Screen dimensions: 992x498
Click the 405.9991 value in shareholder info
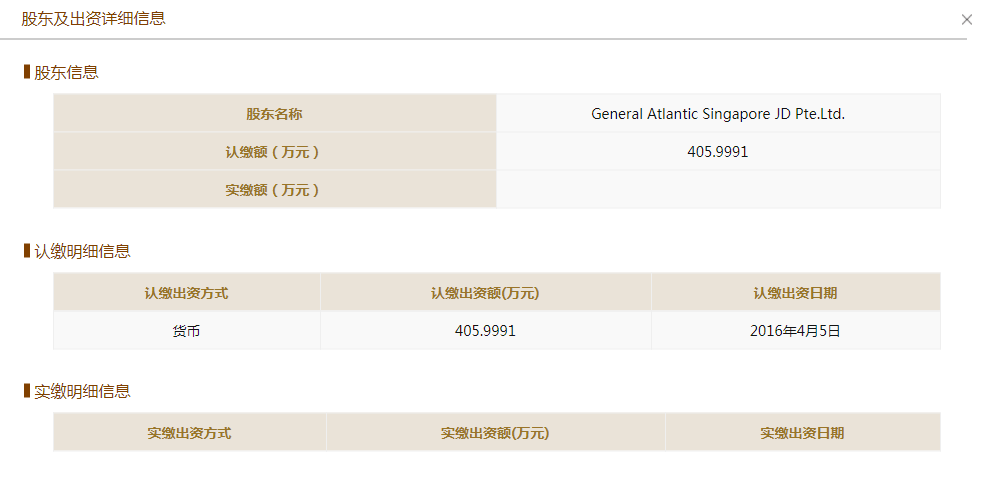718,151
